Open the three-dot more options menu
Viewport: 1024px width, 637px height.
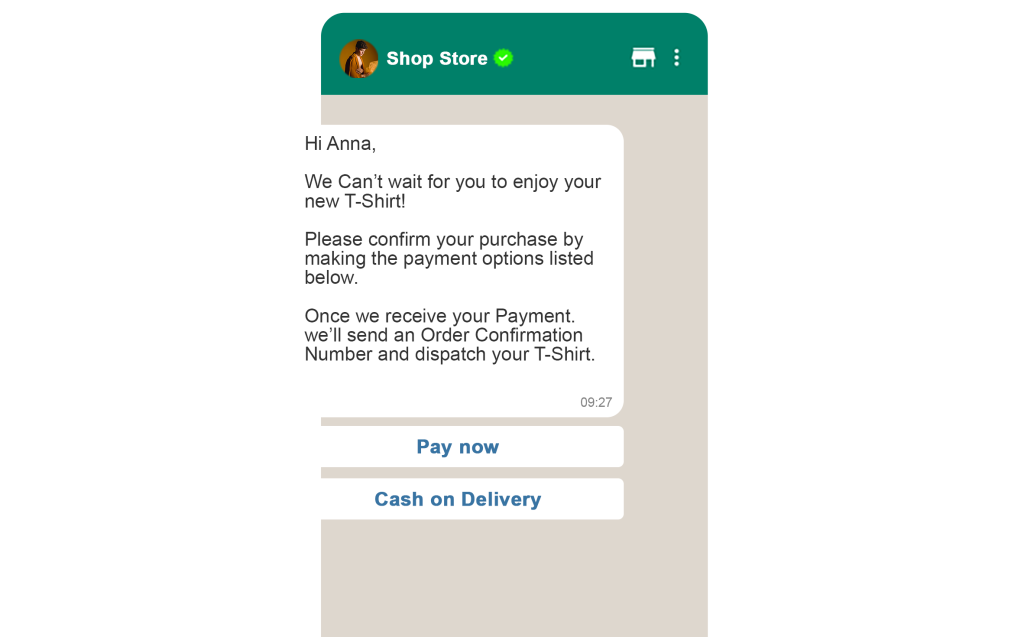tap(677, 57)
